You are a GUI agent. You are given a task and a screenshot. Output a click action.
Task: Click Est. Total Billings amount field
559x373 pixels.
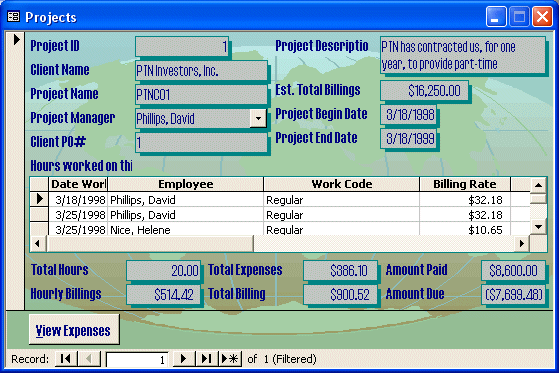coord(424,91)
